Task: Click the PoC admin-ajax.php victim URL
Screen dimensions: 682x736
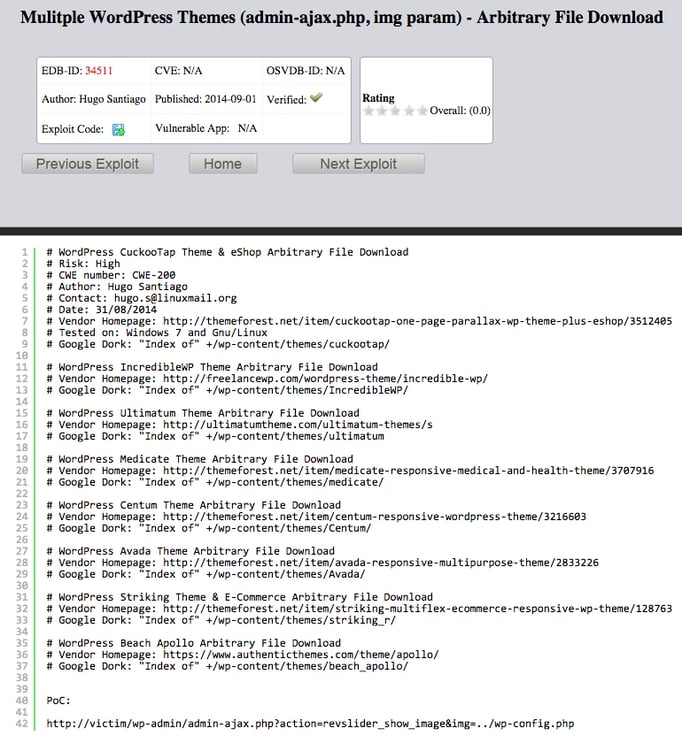Action: tap(310, 723)
